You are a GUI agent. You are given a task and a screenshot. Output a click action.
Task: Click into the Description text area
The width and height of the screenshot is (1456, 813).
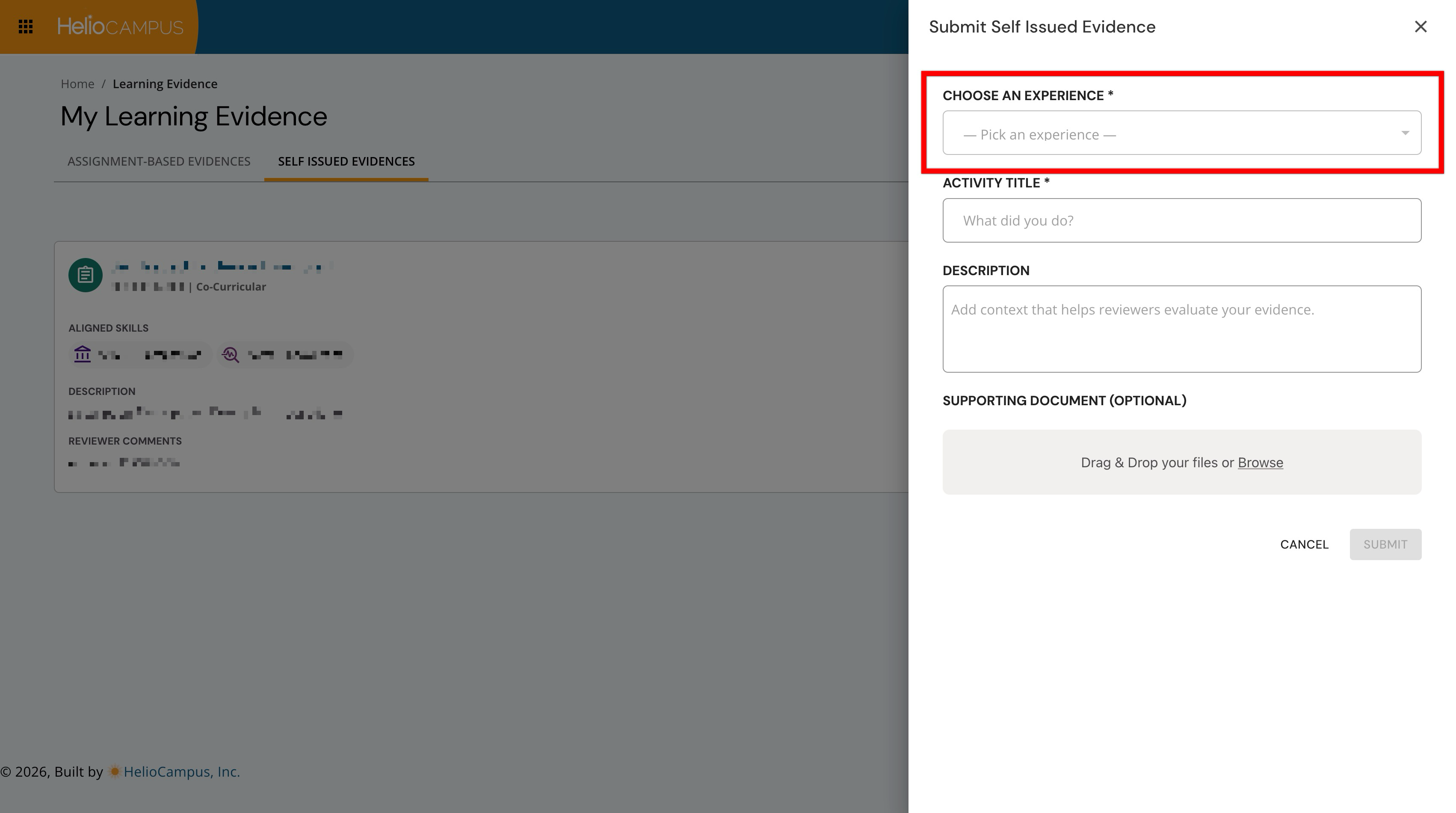click(1182, 329)
